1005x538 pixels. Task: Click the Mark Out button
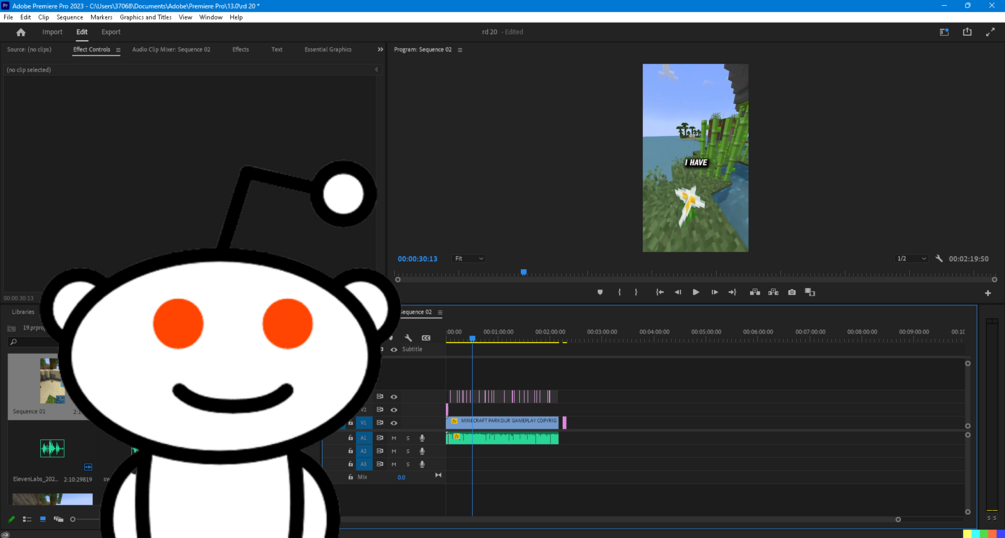pyautogui.click(x=636, y=292)
